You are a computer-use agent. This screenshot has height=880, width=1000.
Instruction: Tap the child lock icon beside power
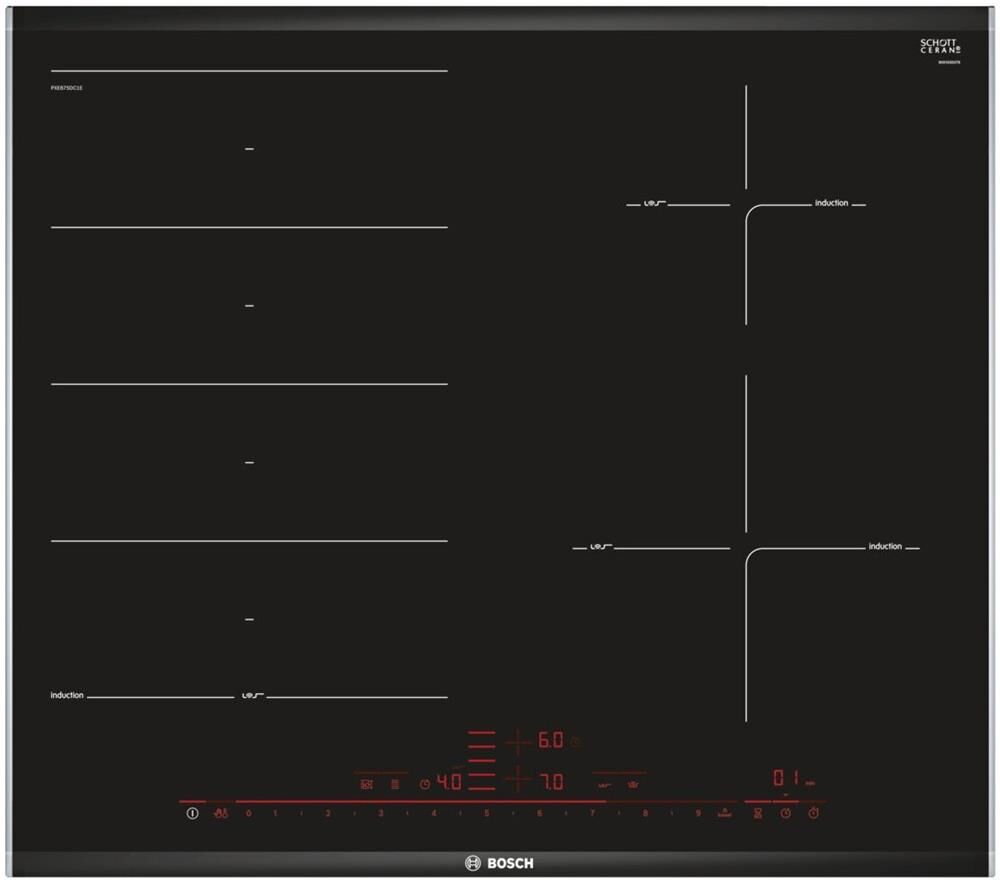pyautogui.click(x=221, y=813)
